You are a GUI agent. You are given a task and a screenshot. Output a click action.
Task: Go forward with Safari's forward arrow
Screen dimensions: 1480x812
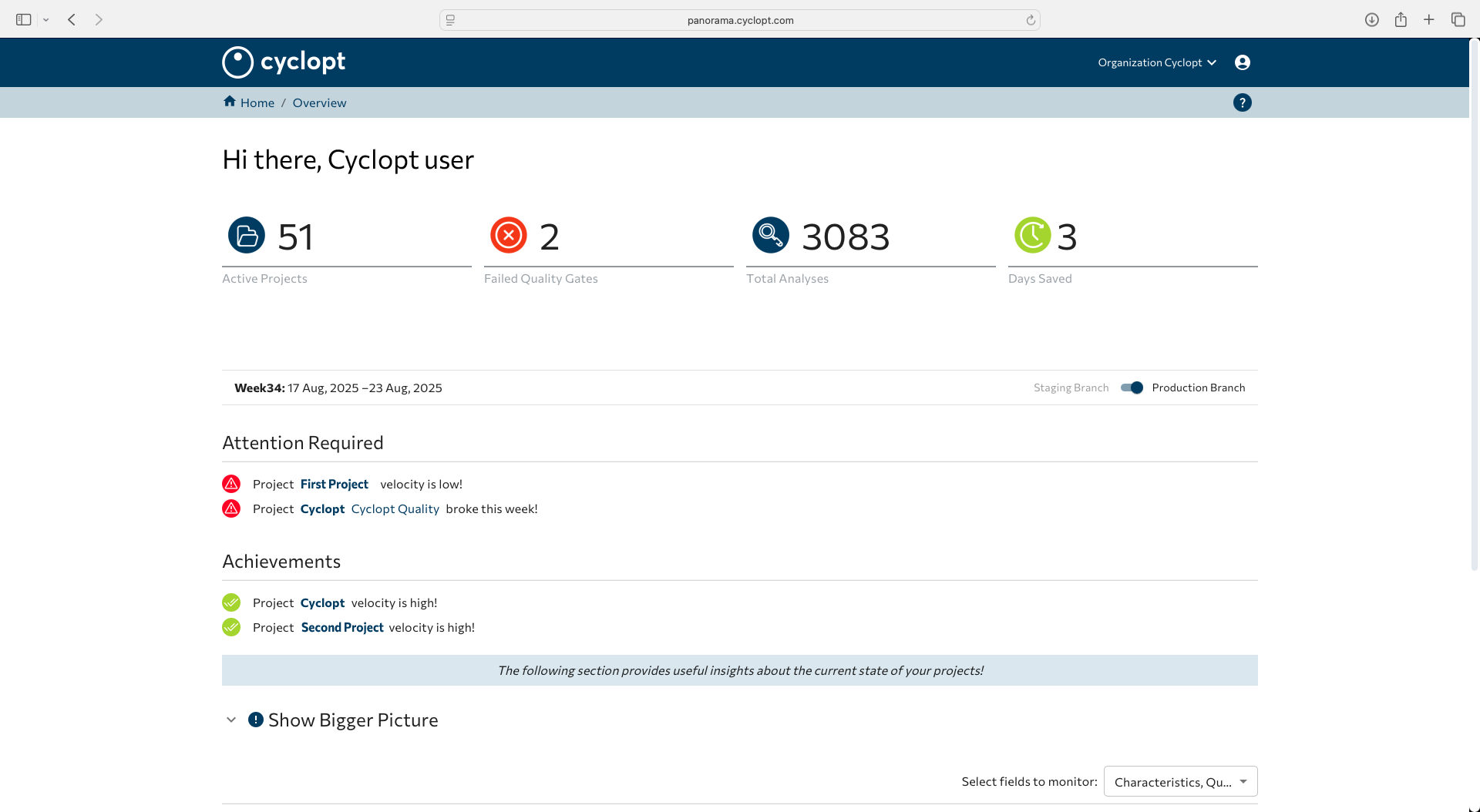click(x=99, y=20)
